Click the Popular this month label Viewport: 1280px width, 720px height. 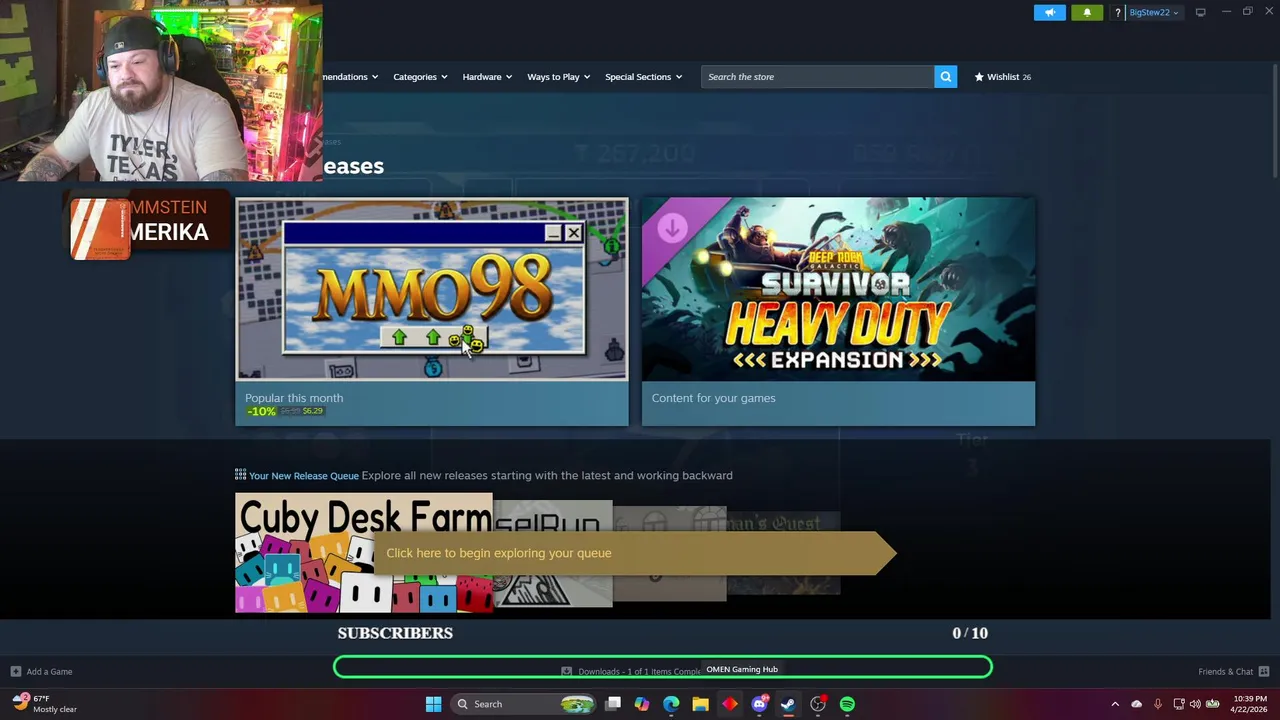pos(294,398)
